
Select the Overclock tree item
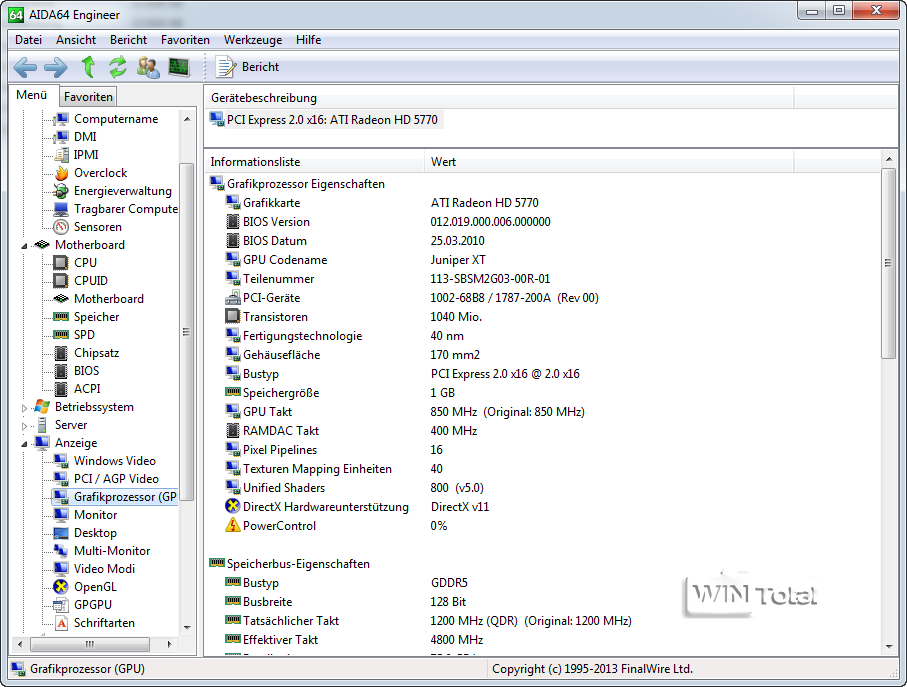[x=100, y=173]
